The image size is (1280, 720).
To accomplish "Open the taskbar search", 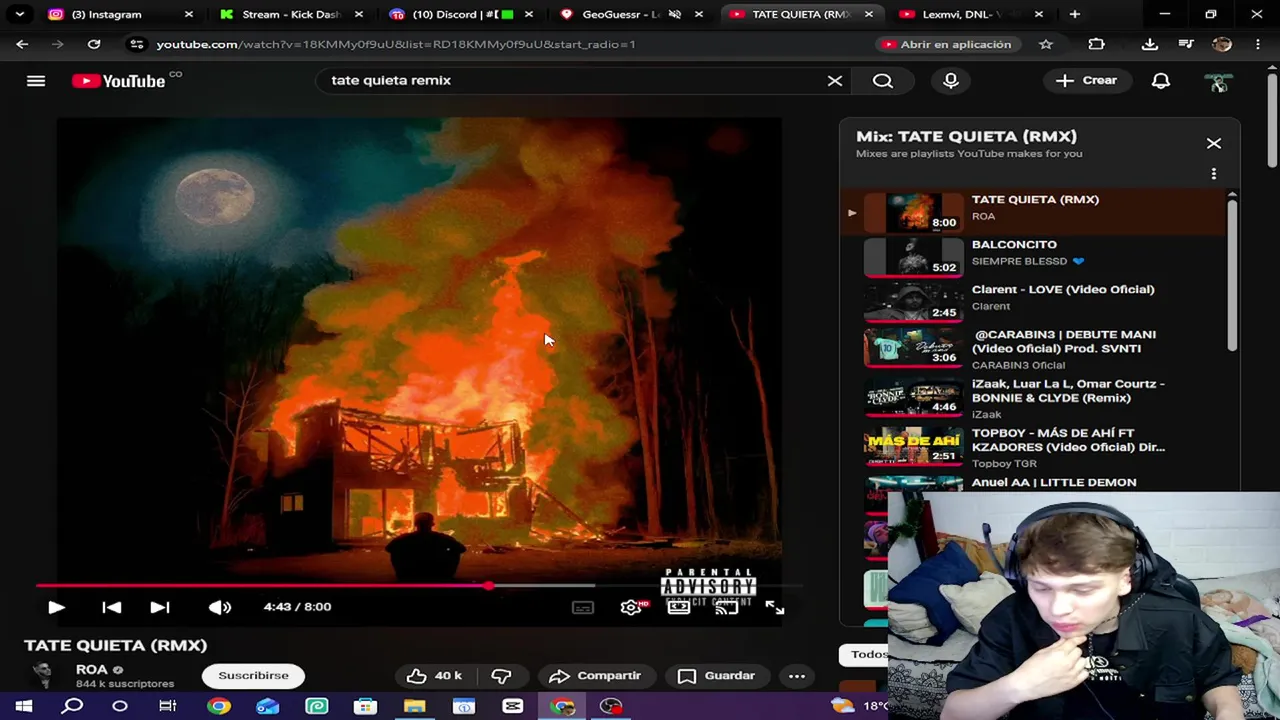I will click(x=72, y=707).
